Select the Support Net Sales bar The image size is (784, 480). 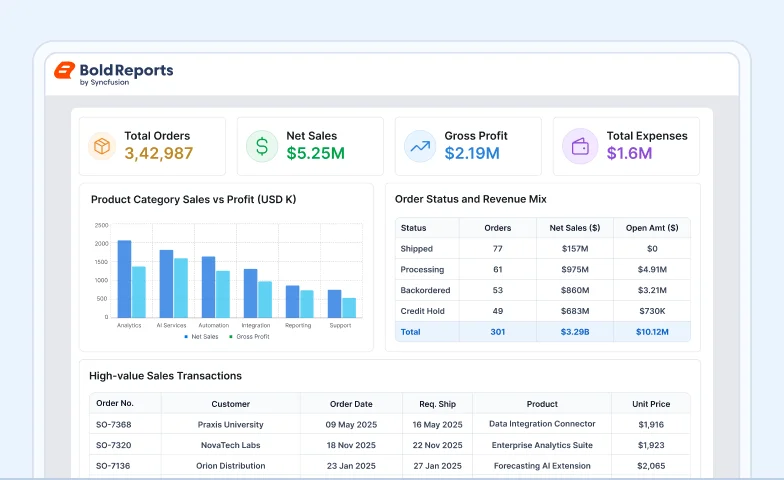pyautogui.click(x=334, y=304)
